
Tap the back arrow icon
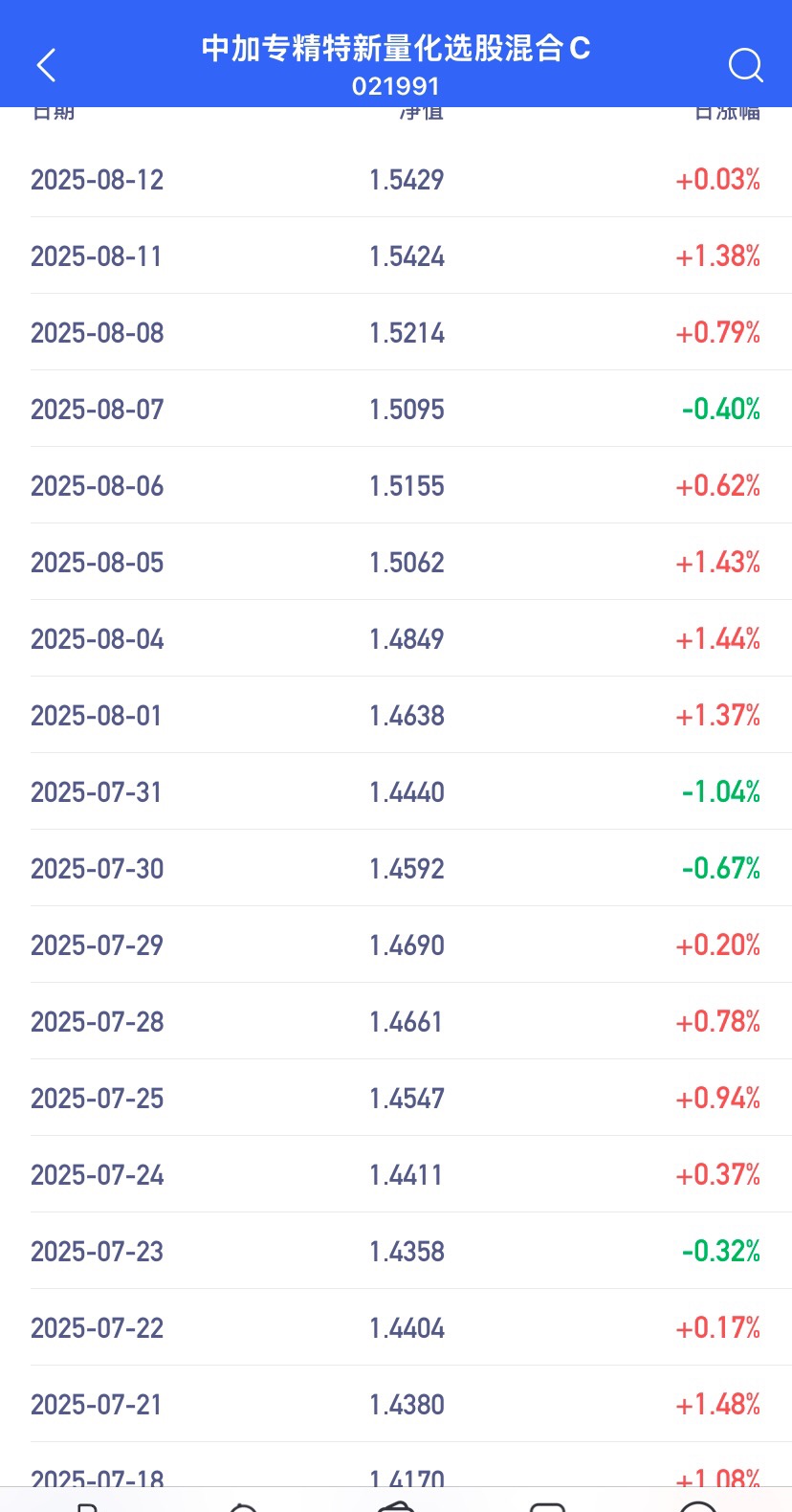pos(46,65)
